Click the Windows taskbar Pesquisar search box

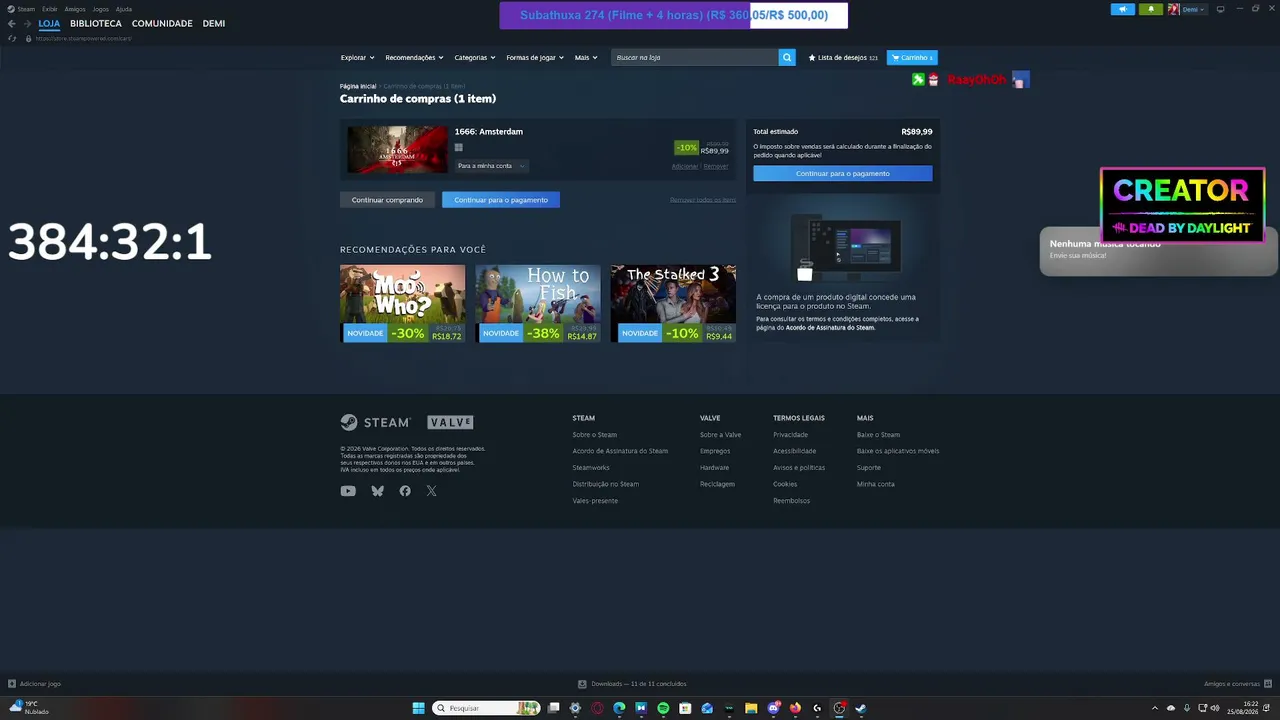click(x=486, y=708)
